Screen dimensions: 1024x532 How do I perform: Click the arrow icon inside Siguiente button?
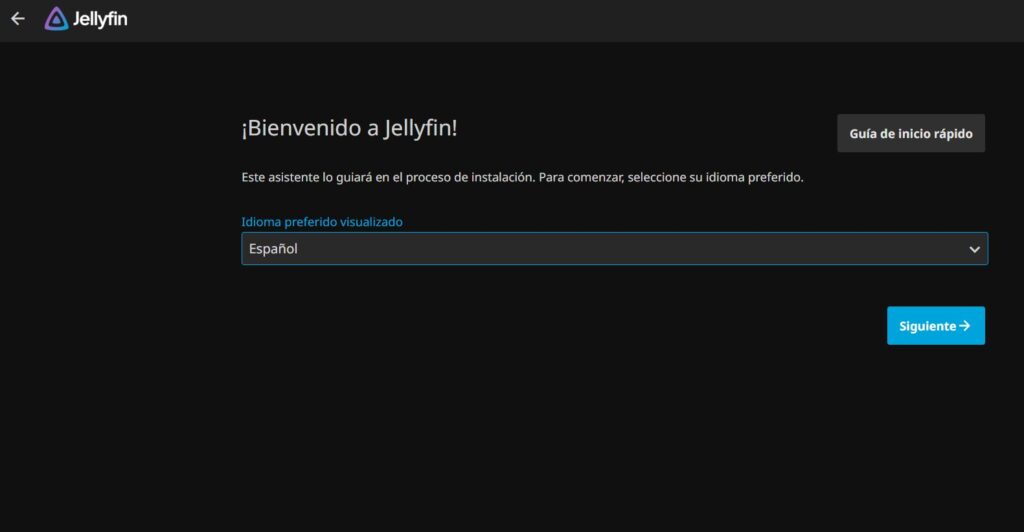(965, 326)
